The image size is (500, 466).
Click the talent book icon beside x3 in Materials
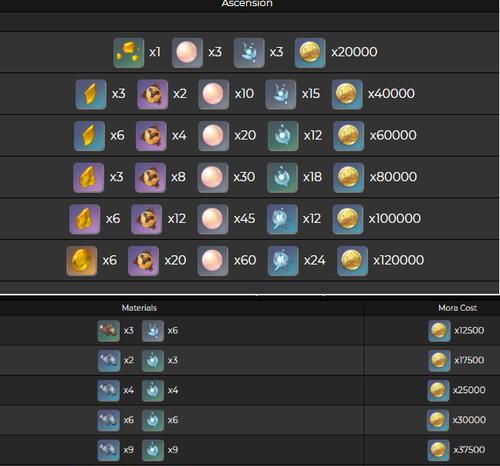click(x=109, y=331)
